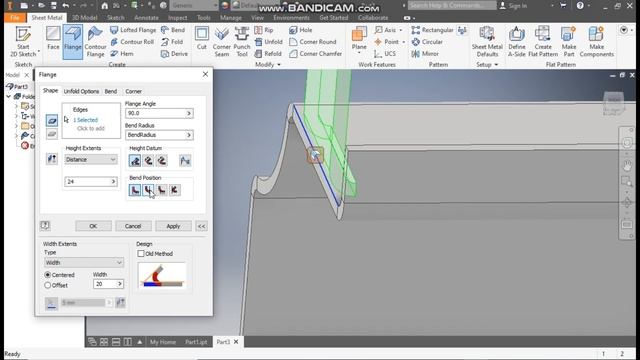The height and width of the screenshot is (360, 640).
Task: Click the Flange dialog help button
Action: tap(45, 226)
